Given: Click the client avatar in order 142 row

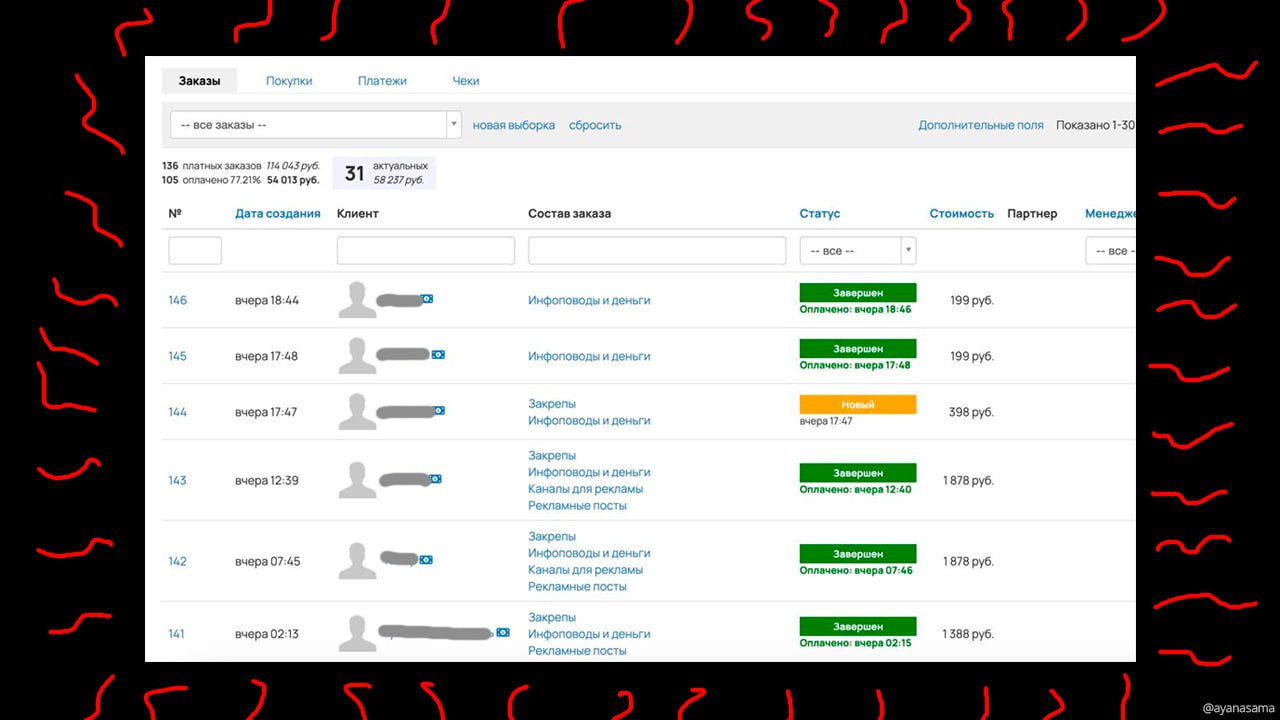Looking at the screenshot, I should coord(357,561).
